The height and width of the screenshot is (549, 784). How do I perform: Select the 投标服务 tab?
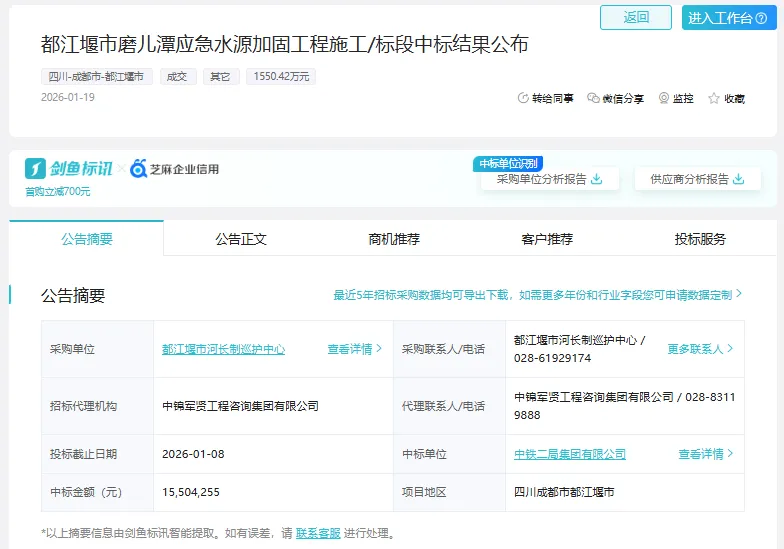700,239
